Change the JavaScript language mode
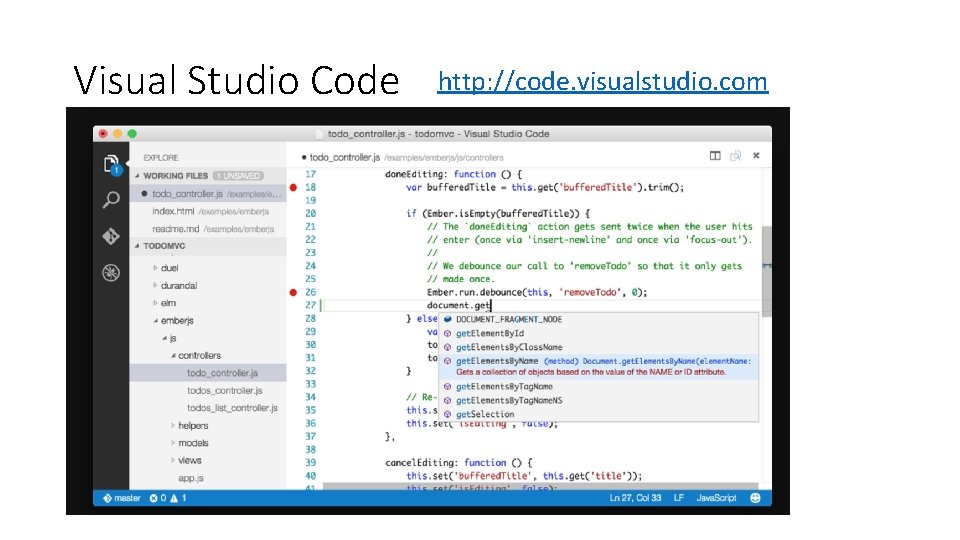The height and width of the screenshot is (540, 960). 716,498
